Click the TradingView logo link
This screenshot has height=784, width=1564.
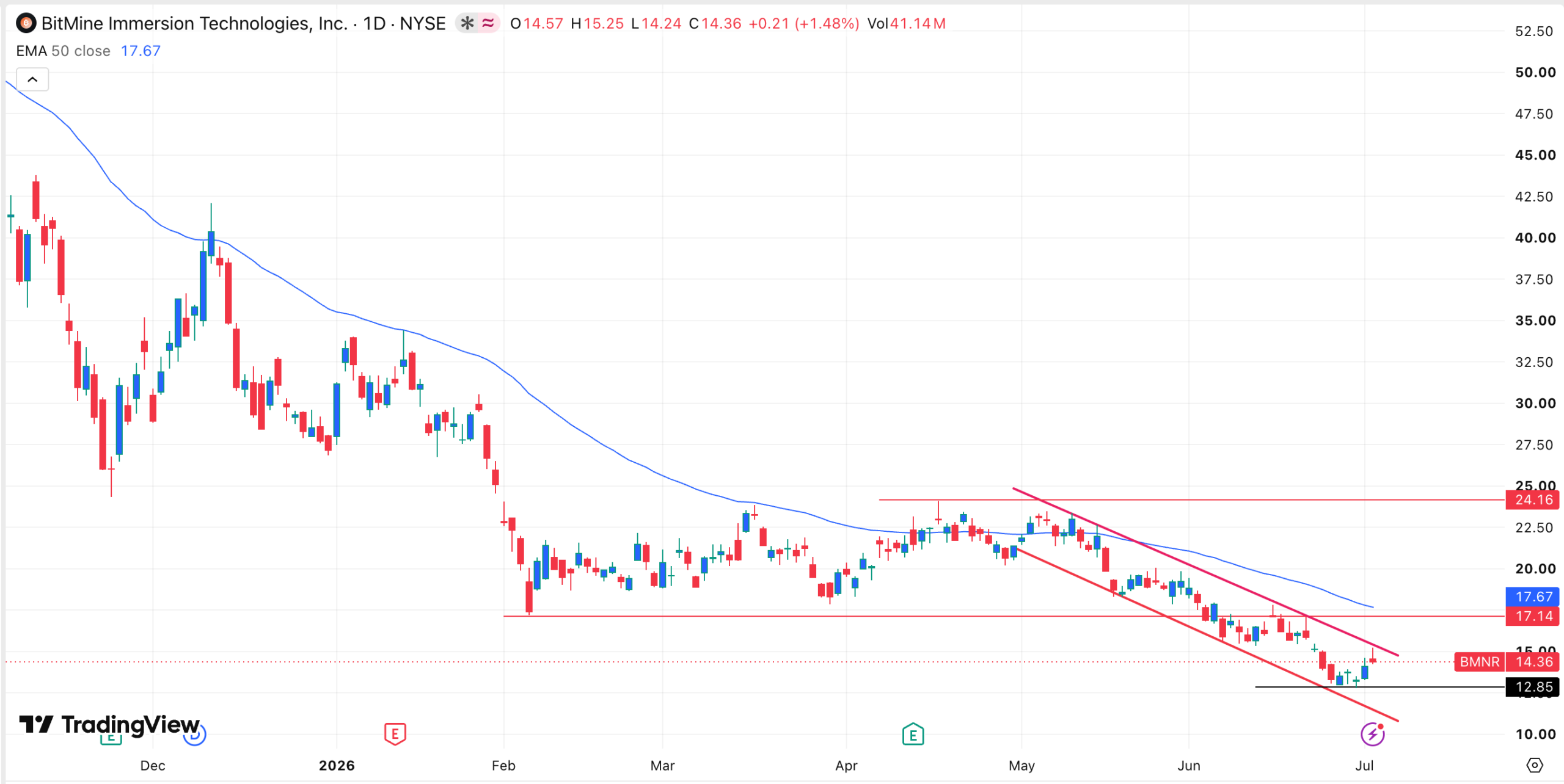tap(109, 724)
